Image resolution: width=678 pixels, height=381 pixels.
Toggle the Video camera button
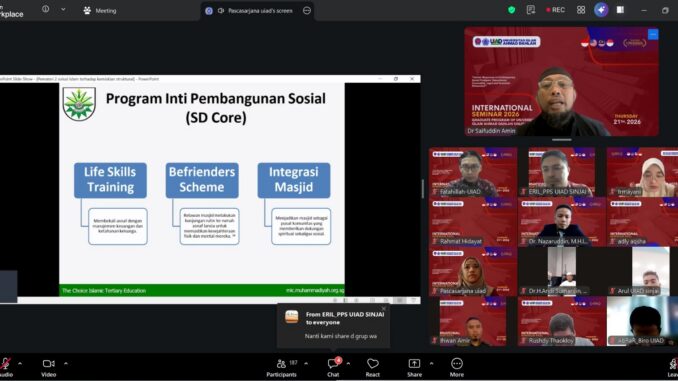[x=48, y=367]
